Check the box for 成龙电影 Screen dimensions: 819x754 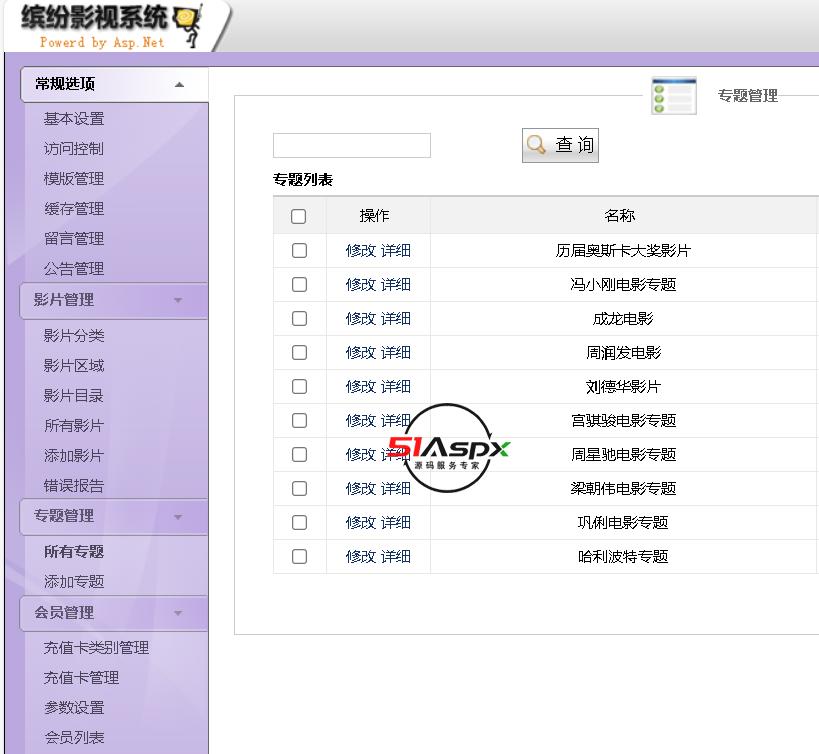pyautogui.click(x=299, y=319)
